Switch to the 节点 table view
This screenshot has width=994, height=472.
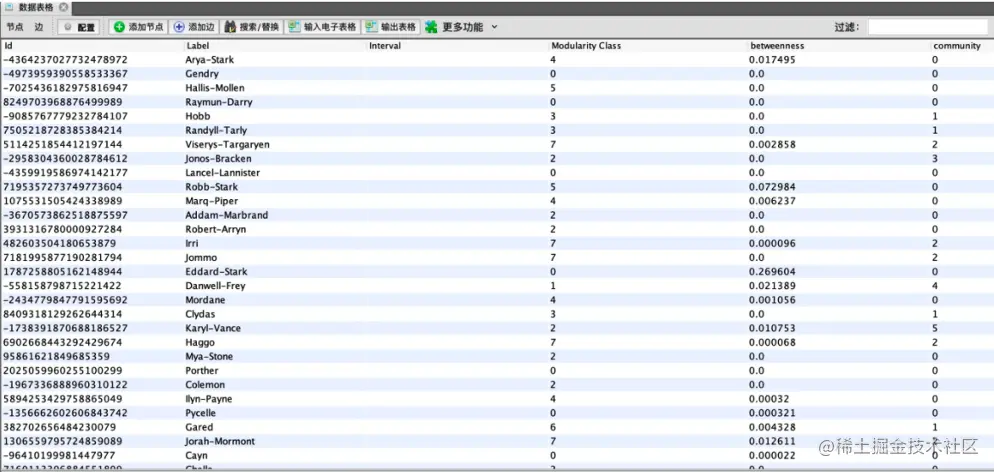[15, 27]
